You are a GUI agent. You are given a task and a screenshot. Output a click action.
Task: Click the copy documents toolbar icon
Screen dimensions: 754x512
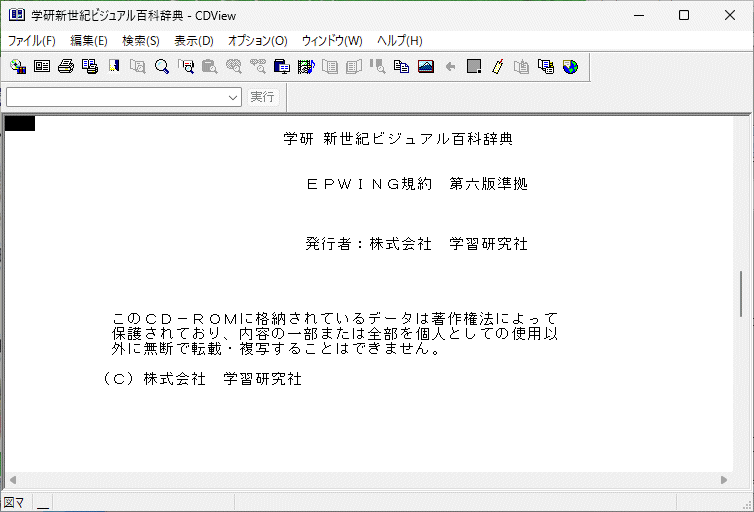(x=402, y=66)
